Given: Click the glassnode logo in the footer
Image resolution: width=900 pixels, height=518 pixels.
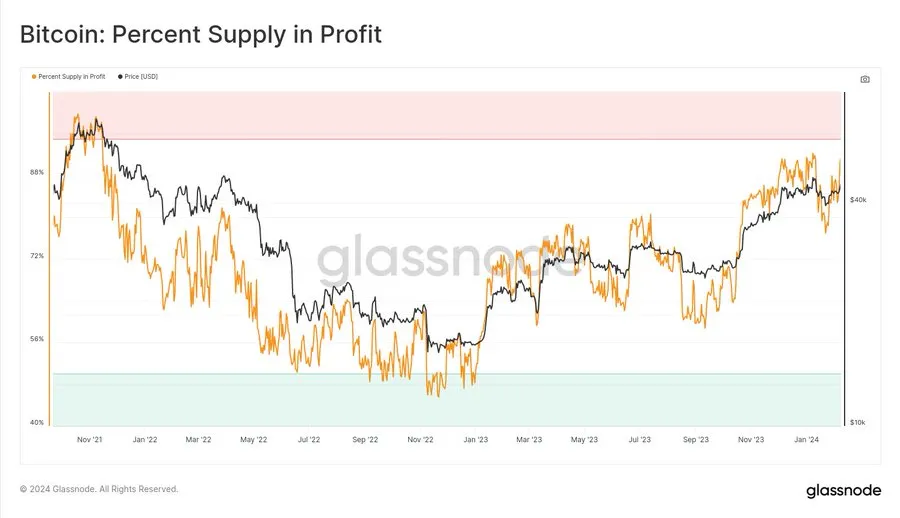Looking at the screenshot, I should coord(842,490).
